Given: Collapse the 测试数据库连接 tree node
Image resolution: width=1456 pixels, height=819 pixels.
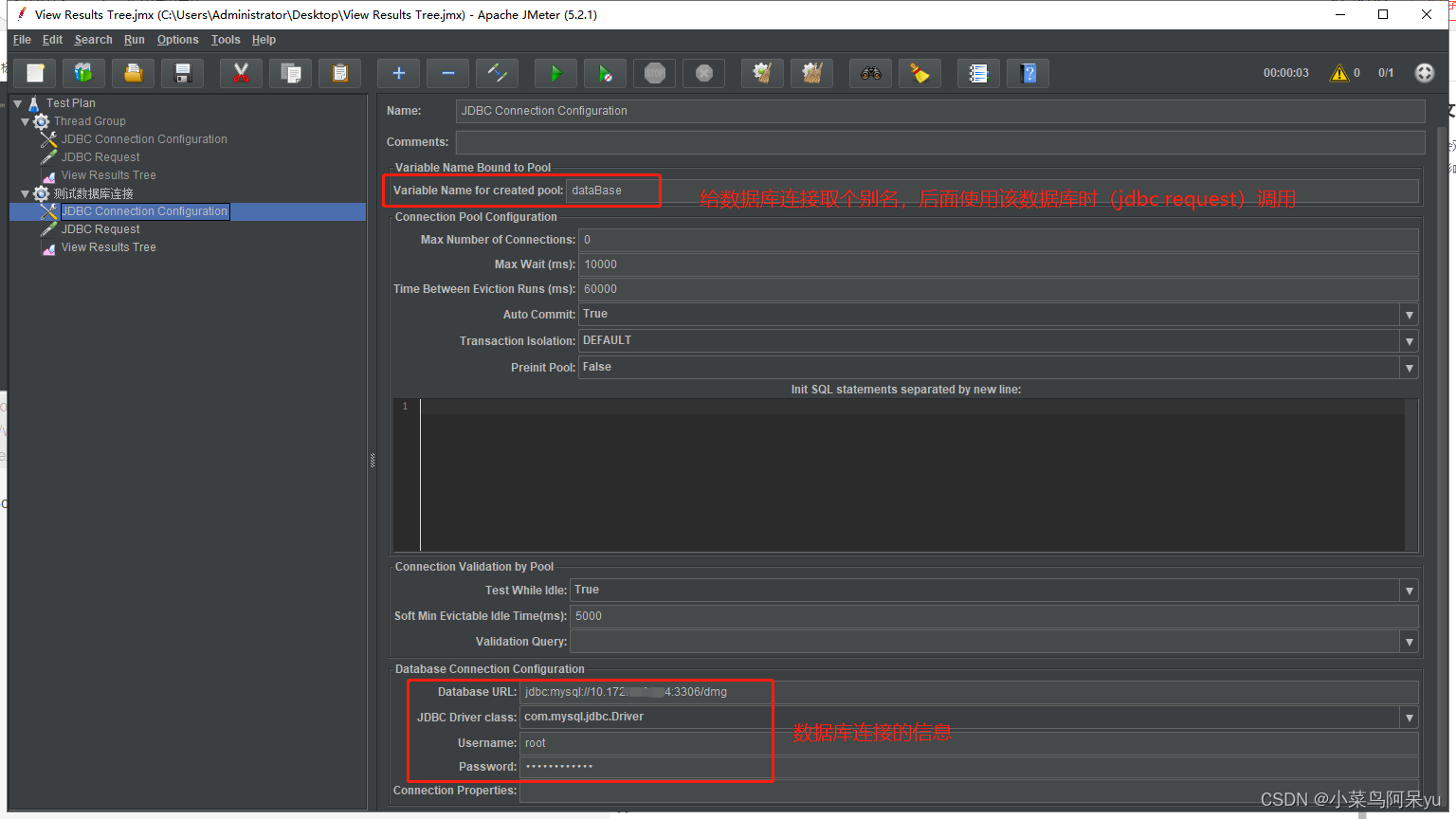Looking at the screenshot, I should pos(26,193).
